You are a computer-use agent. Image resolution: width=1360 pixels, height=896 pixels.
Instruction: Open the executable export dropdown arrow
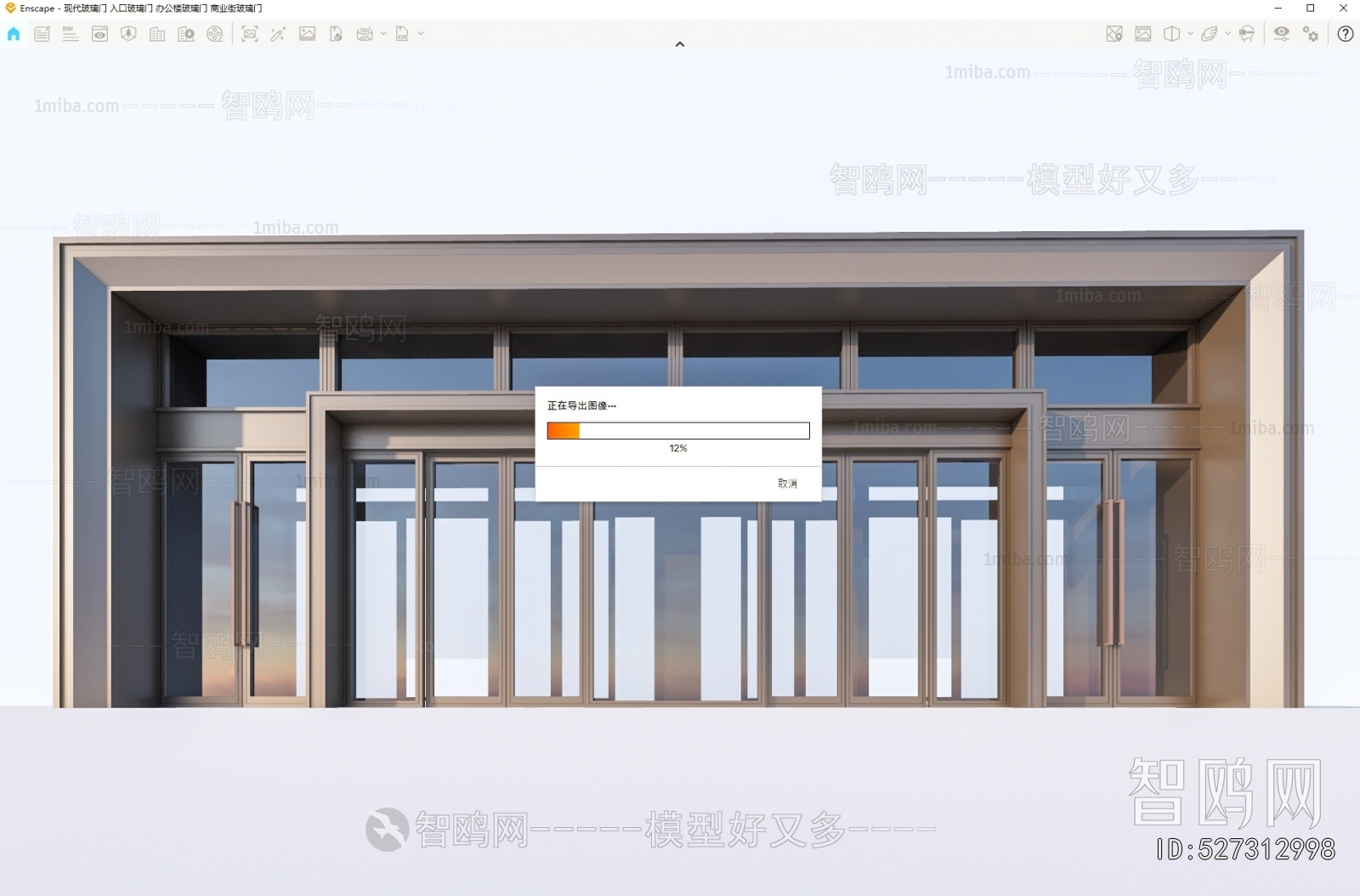(x=419, y=34)
